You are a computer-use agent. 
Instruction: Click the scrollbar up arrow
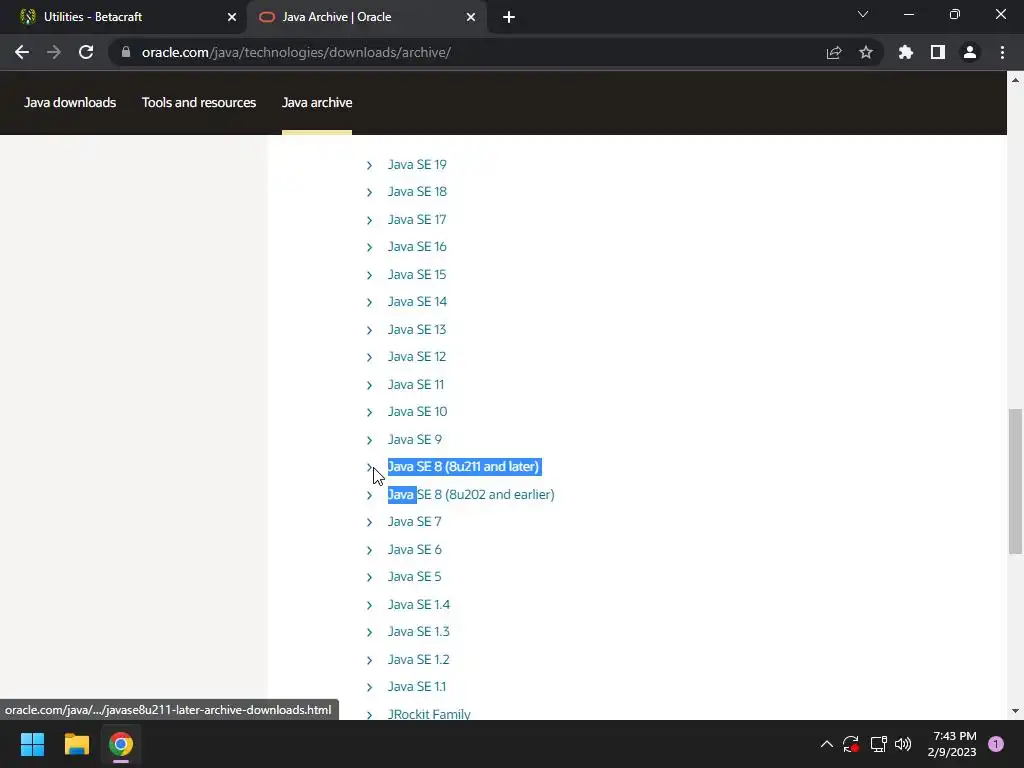click(1015, 80)
